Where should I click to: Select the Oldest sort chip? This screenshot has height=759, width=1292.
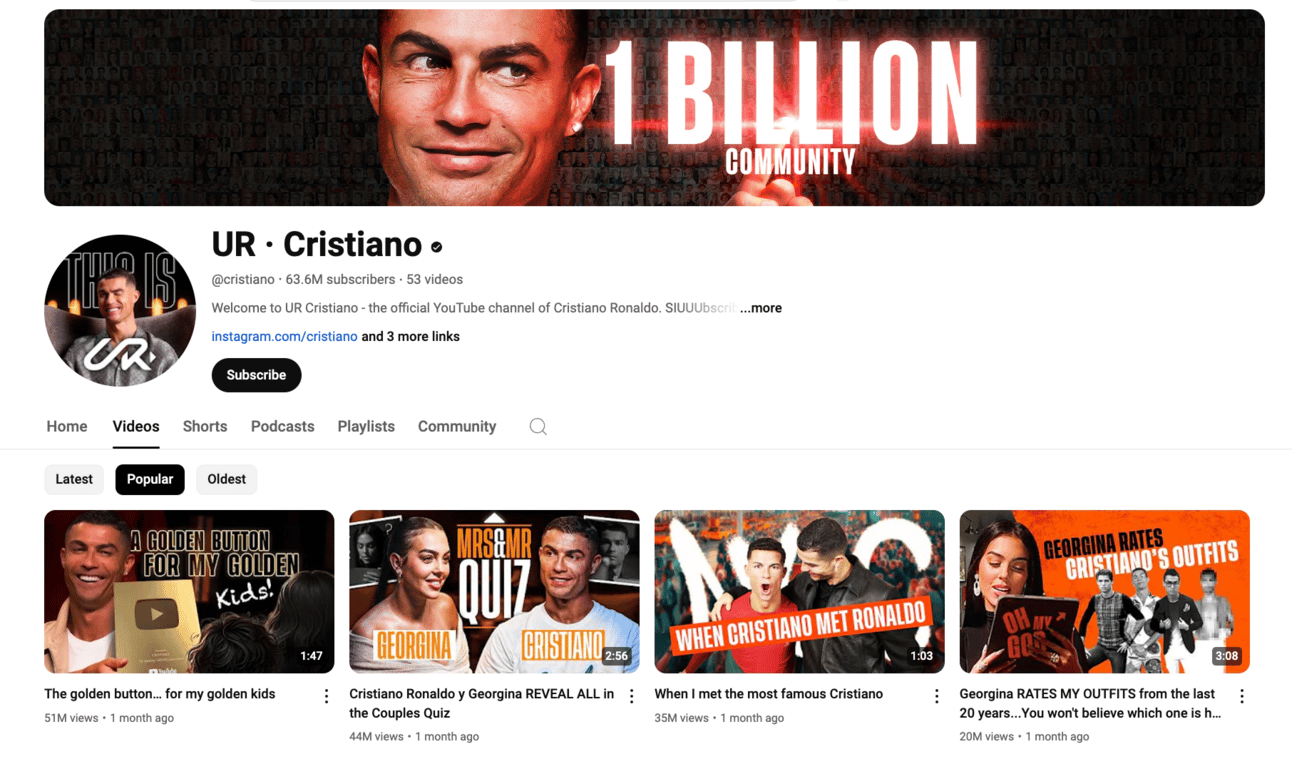pos(226,479)
